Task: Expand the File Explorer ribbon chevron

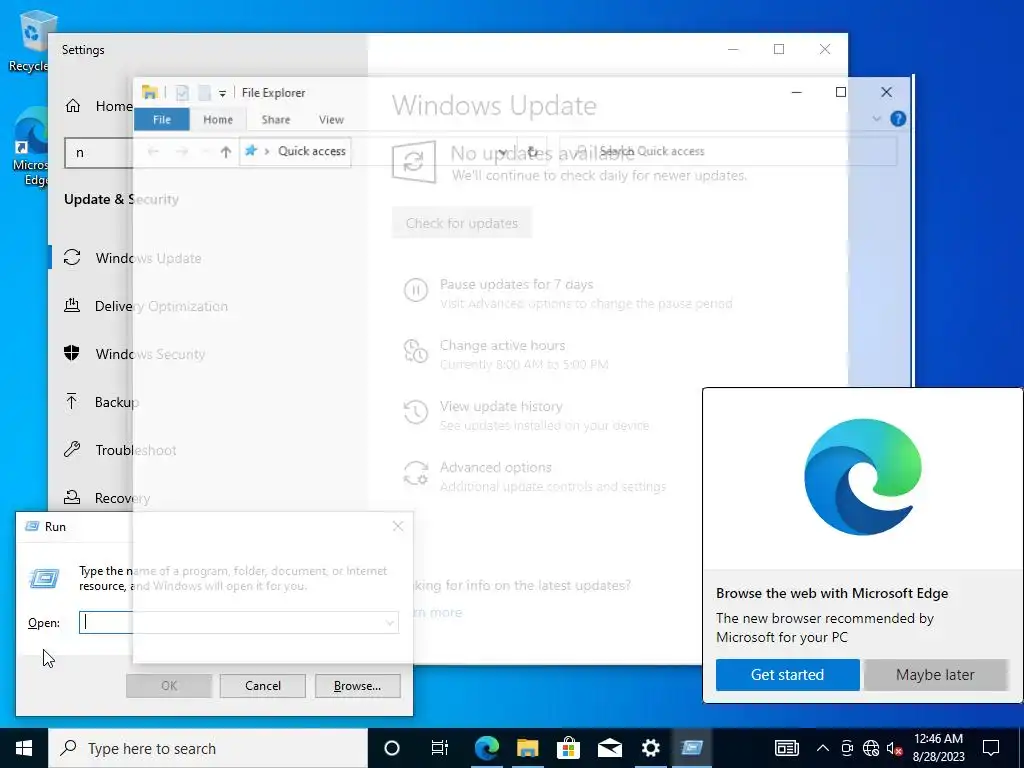Action: pyautogui.click(x=876, y=119)
